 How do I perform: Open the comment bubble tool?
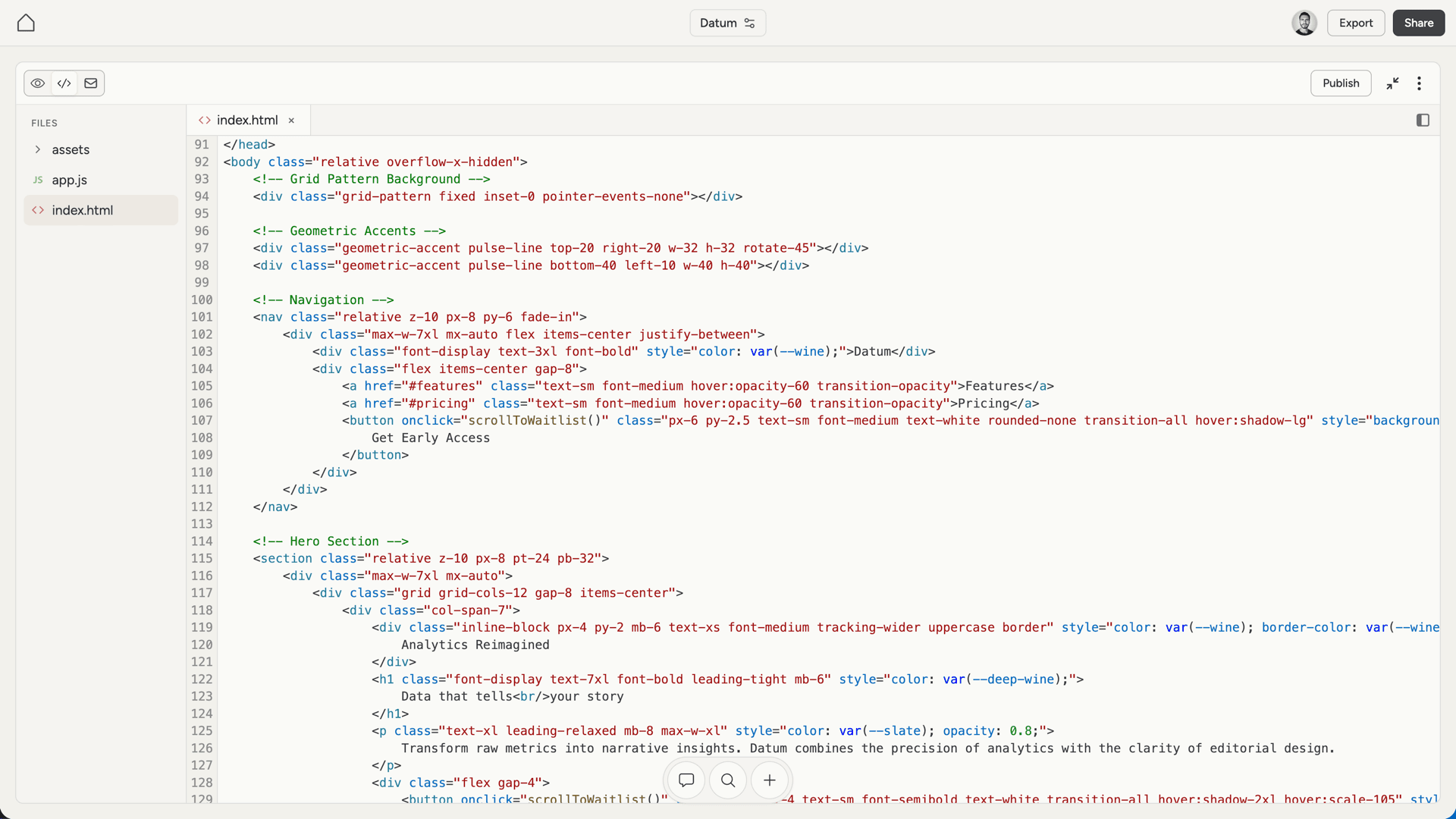[686, 780]
